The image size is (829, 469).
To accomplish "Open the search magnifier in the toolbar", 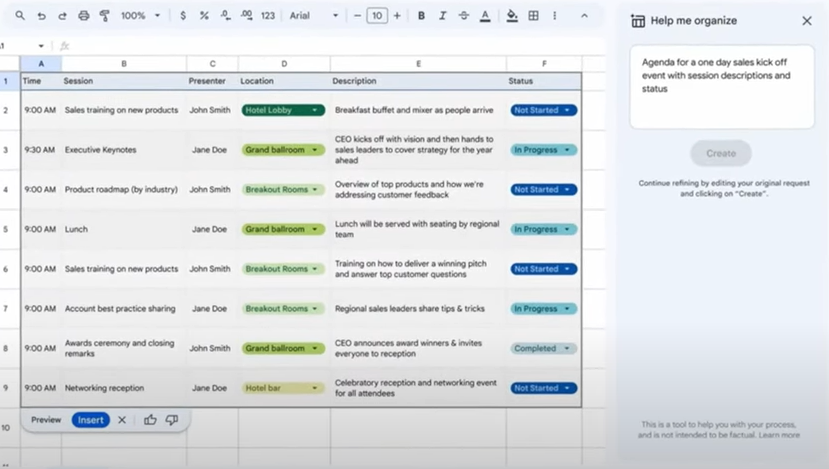I will click(x=20, y=16).
